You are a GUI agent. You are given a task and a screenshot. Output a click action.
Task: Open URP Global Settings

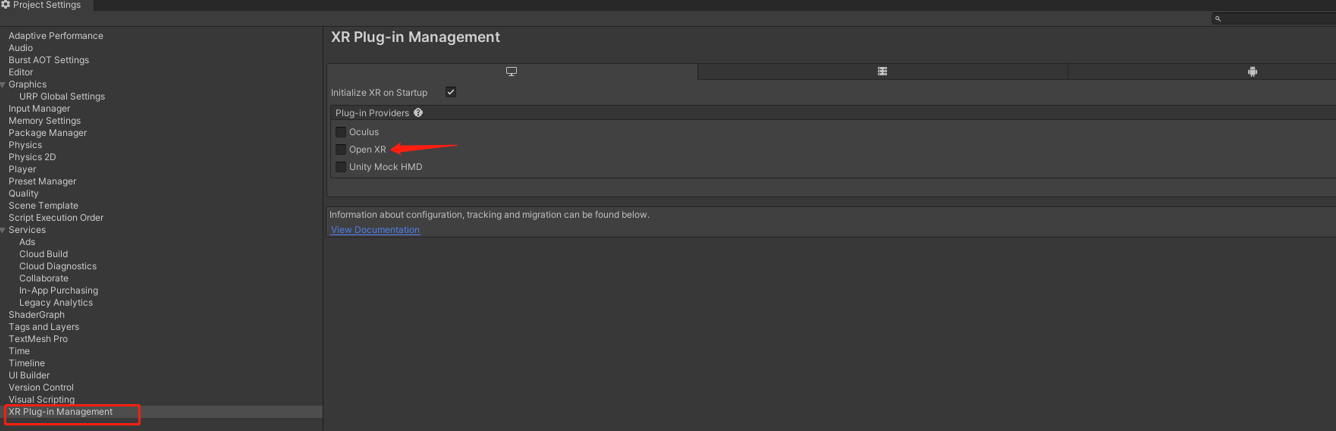click(62, 97)
